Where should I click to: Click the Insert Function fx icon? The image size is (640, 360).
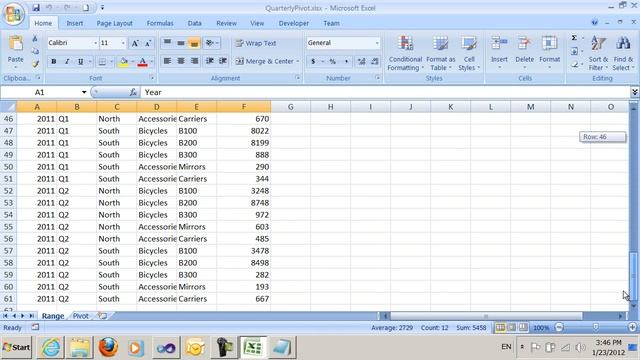click(x=133, y=93)
